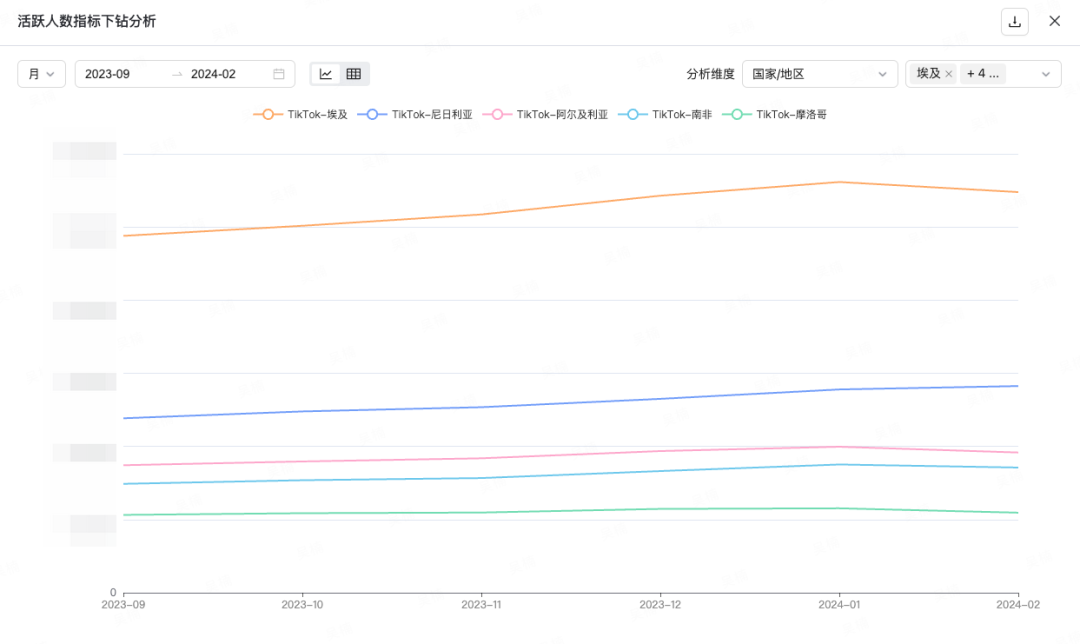Viewport: 1080px width, 644px height.
Task: Open the calendar icon in date range
Action: pos(279,74)
